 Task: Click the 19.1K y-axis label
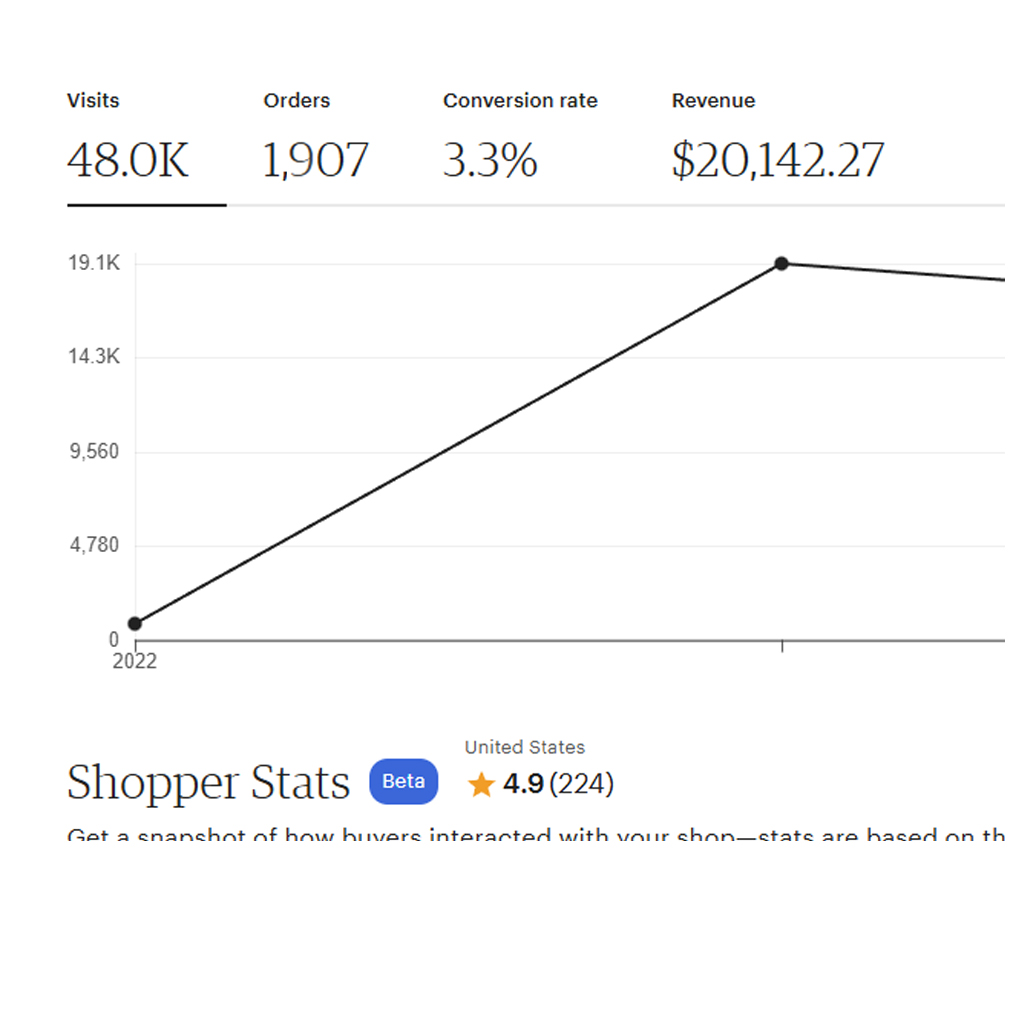pyautogui.click(x=94, y=263)
